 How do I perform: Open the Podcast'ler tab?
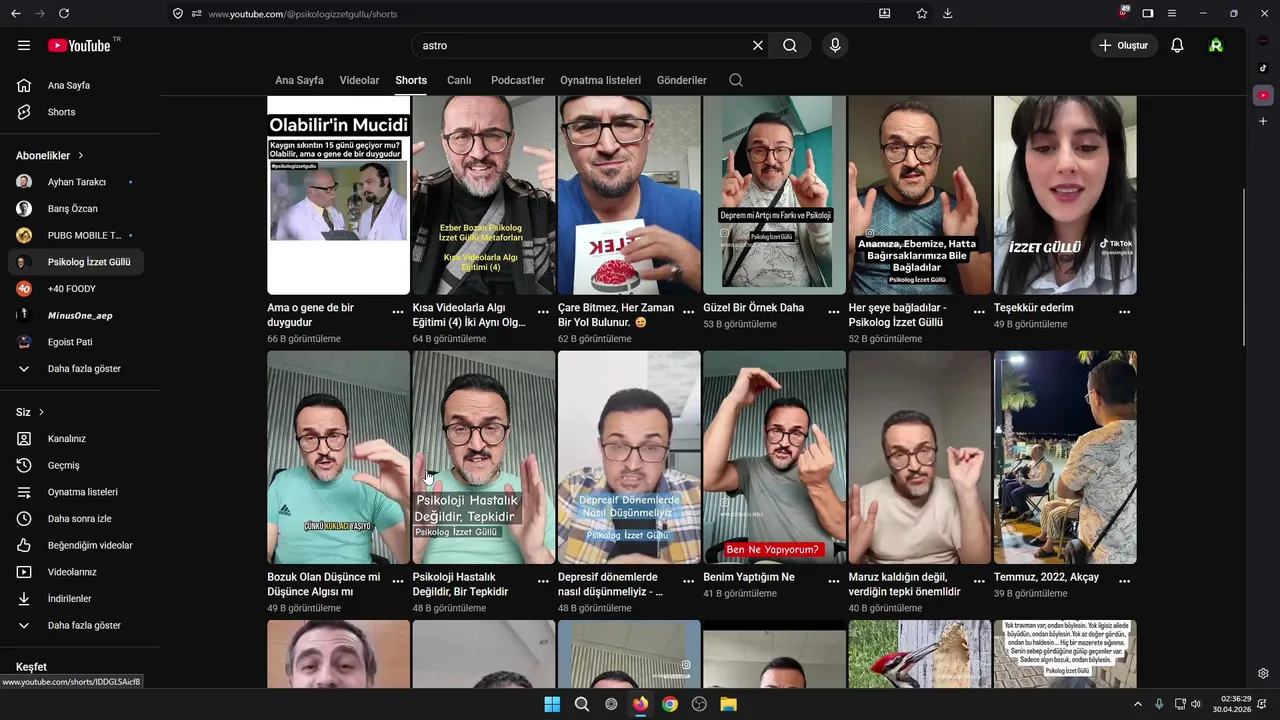point(517,80)
